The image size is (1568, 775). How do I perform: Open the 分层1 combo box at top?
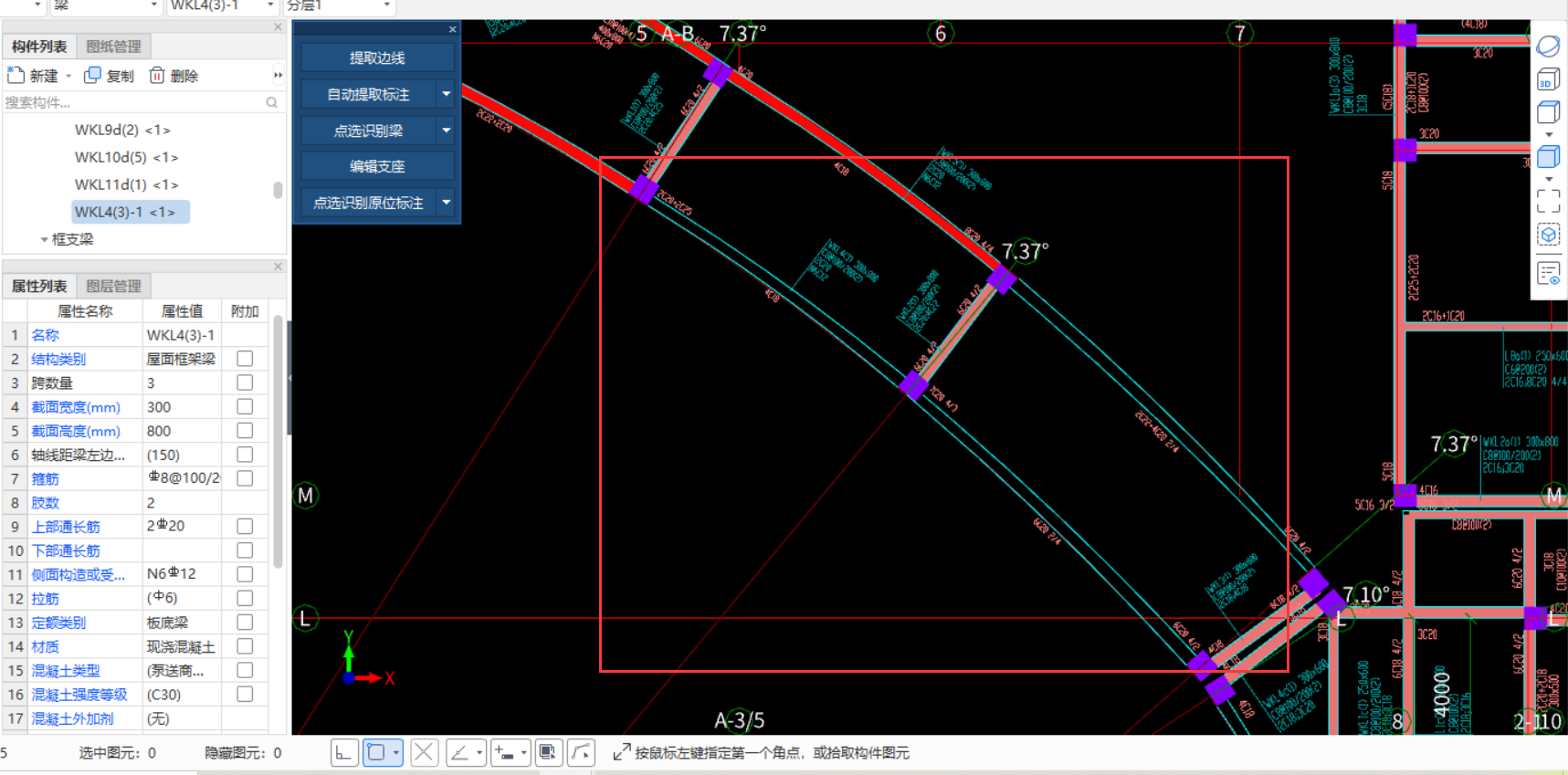coord(339,5)
